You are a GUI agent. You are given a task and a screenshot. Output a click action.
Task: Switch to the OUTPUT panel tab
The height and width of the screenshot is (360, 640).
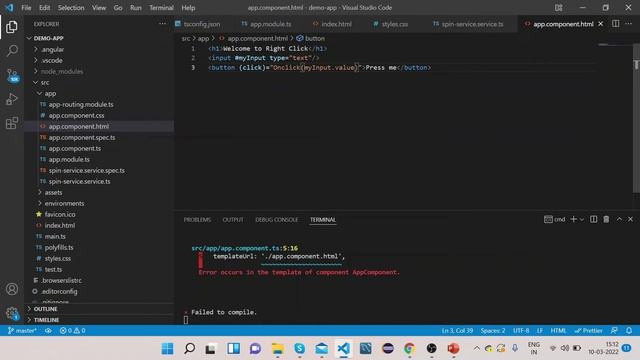point(233,220)
